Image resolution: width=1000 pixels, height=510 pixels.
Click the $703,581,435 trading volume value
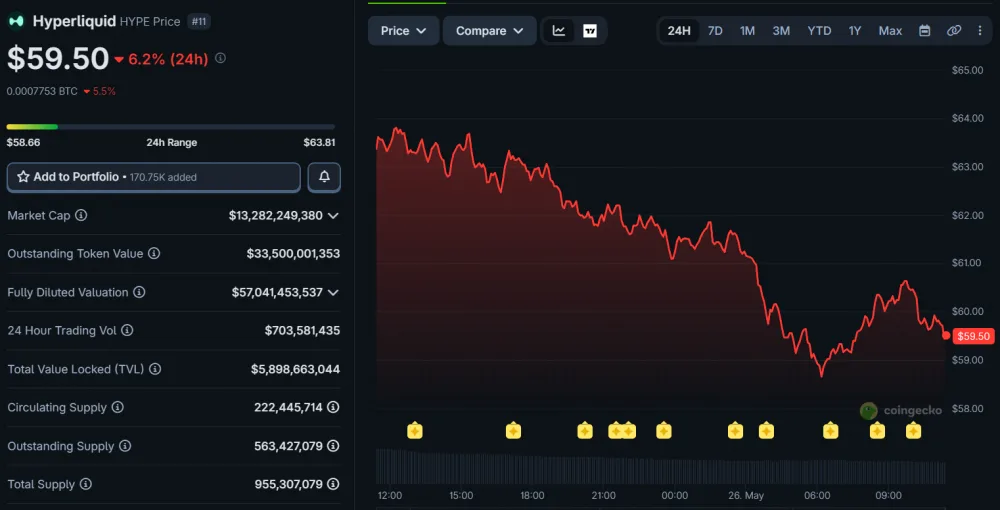[x=302, y=330]
